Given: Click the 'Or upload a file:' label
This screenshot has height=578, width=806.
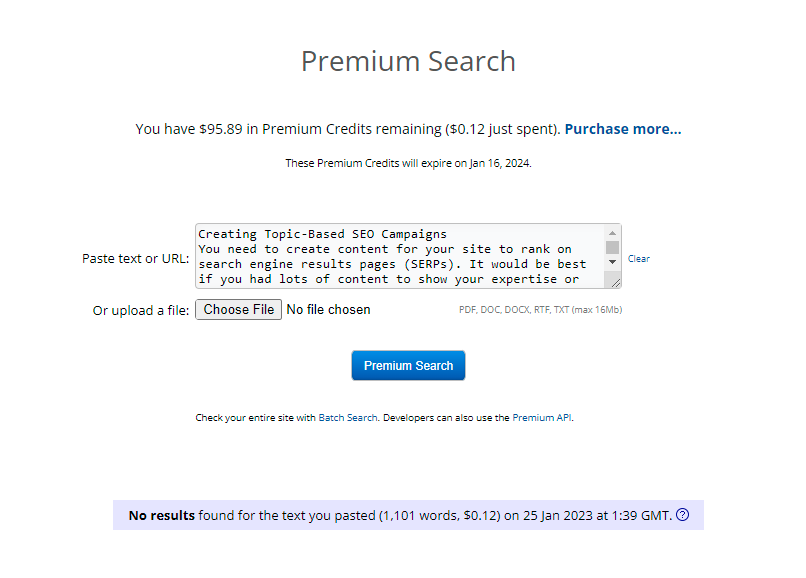Looking at the screenshot, I should tap(141, 311).
